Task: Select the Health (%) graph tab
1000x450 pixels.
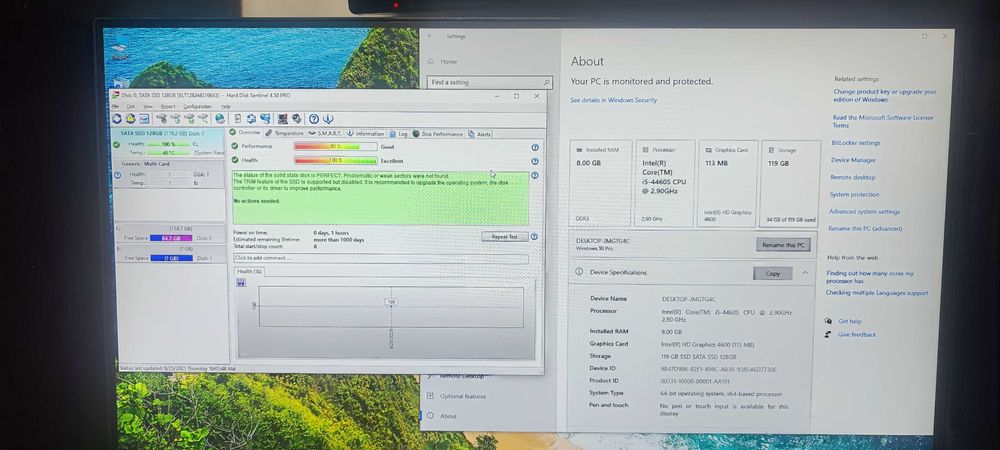Action: tap(249, 272)
